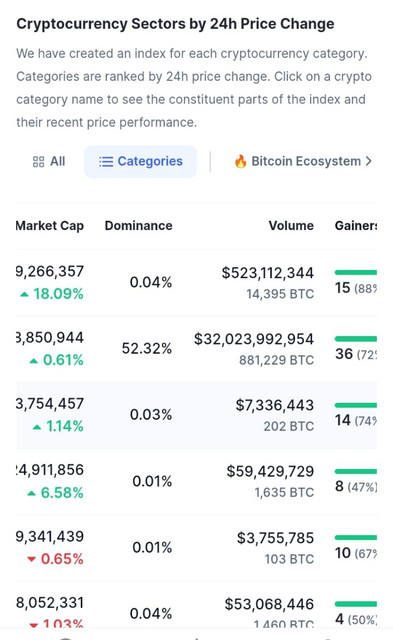Select the Categories tab
This screenshot has width=393, height=640.
tap(140, 162)
